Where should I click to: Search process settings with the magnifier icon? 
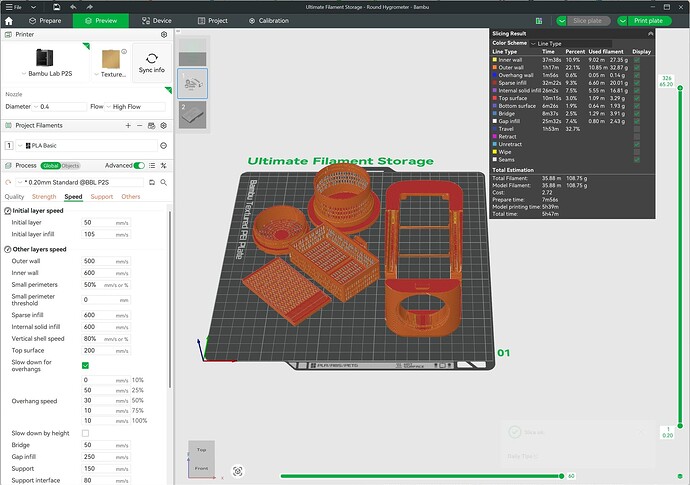164,182
